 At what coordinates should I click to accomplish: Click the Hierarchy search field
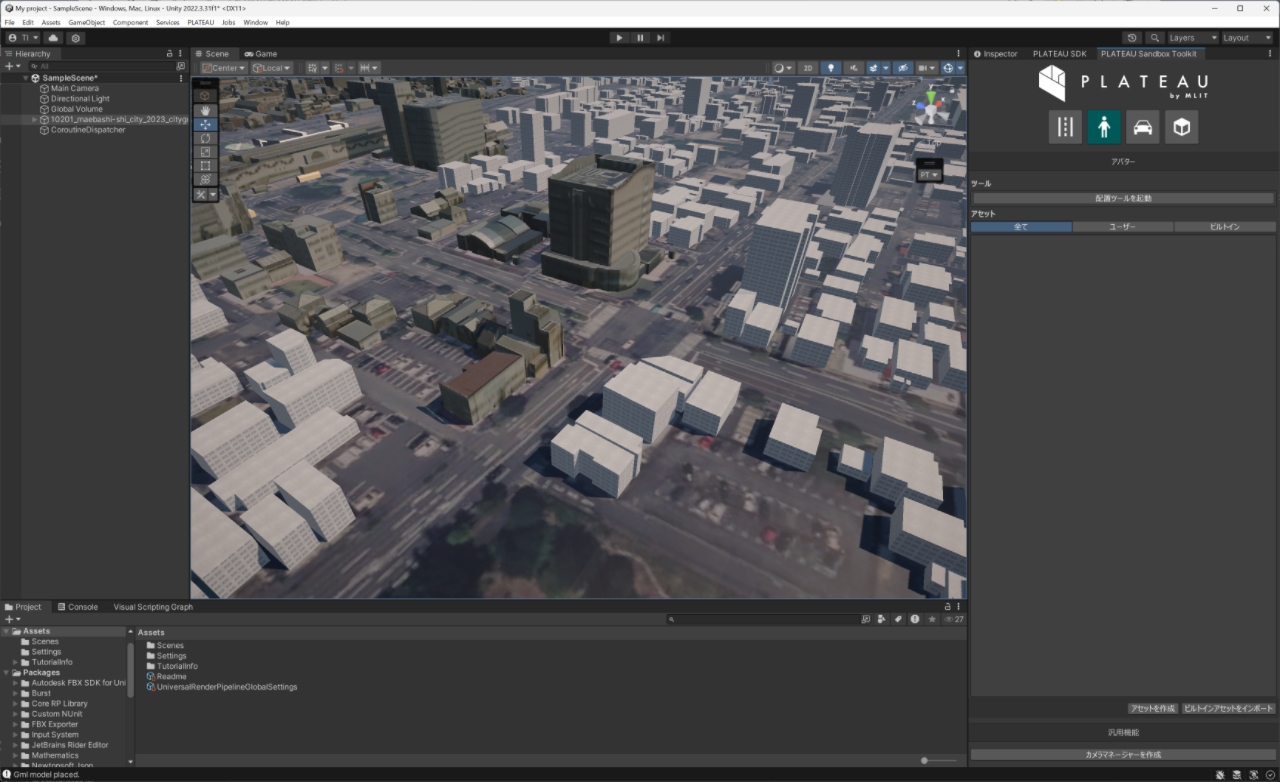point(102,66)
